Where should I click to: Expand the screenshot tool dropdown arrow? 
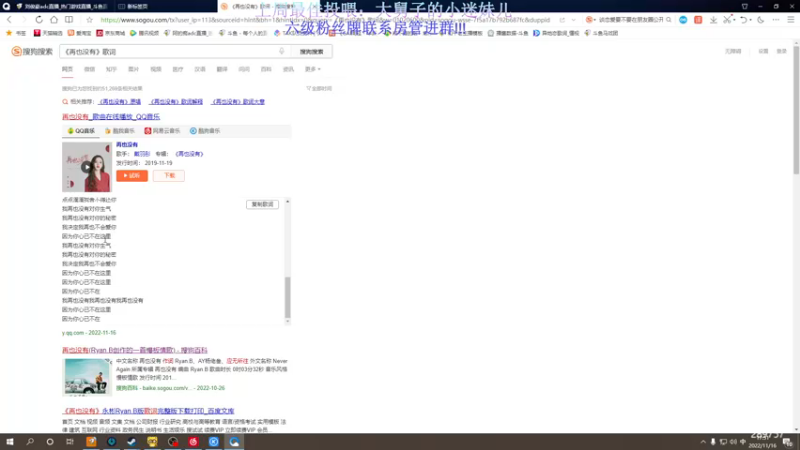point(734,20)
